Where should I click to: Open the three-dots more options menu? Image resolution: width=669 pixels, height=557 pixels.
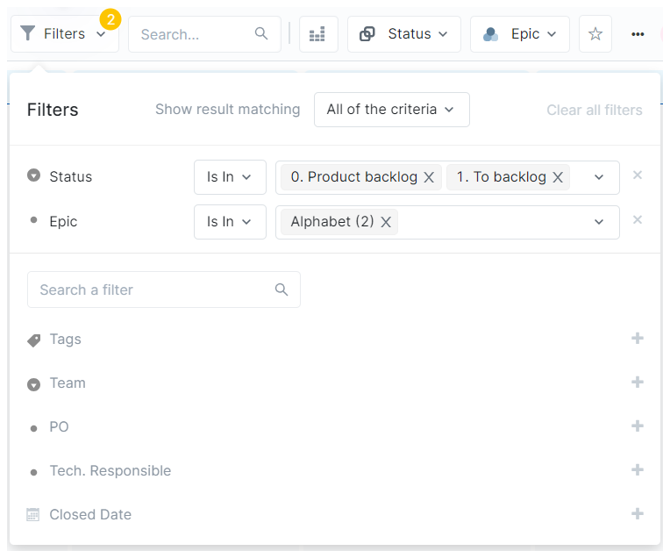tap(637, 34)
